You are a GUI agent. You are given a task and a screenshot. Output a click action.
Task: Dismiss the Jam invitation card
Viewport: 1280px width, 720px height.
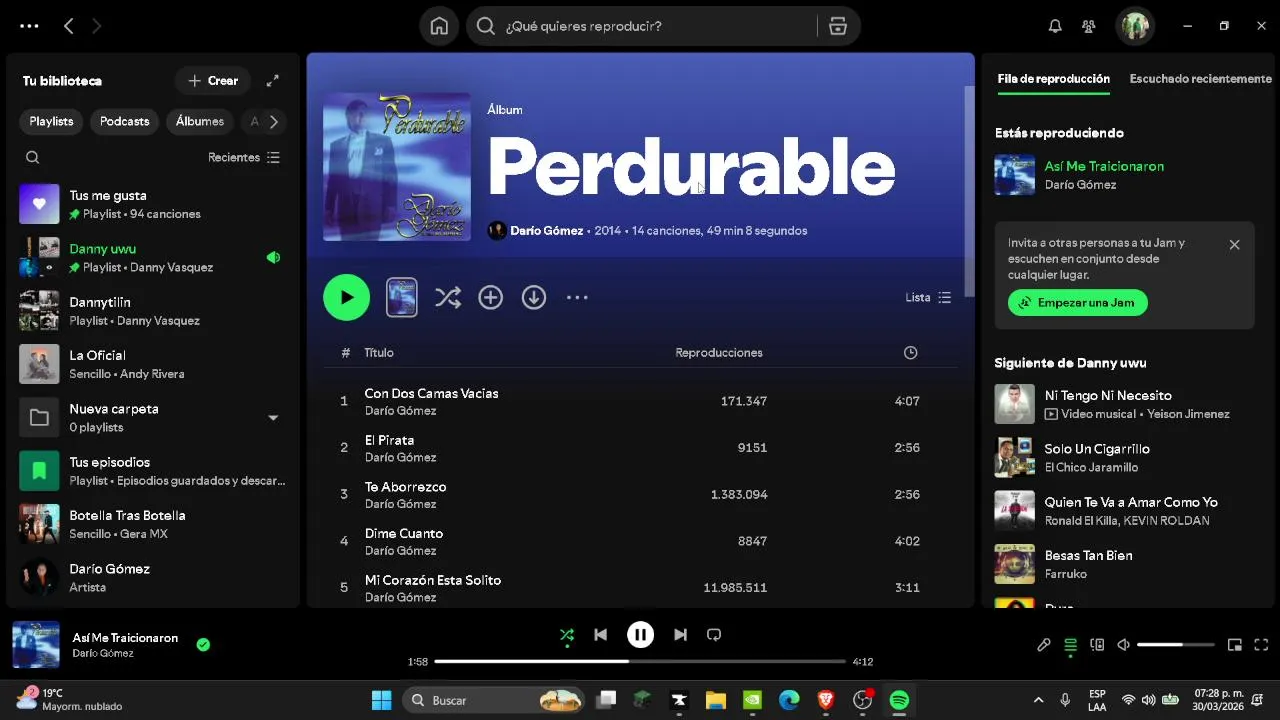[1234, 245]
